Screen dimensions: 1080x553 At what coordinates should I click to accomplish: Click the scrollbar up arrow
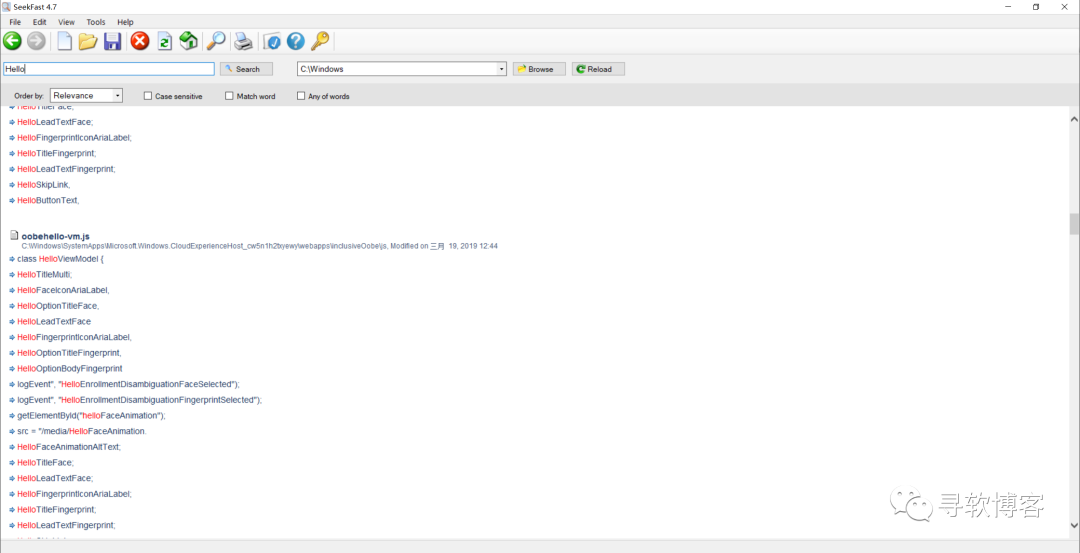coord(1074,118)
